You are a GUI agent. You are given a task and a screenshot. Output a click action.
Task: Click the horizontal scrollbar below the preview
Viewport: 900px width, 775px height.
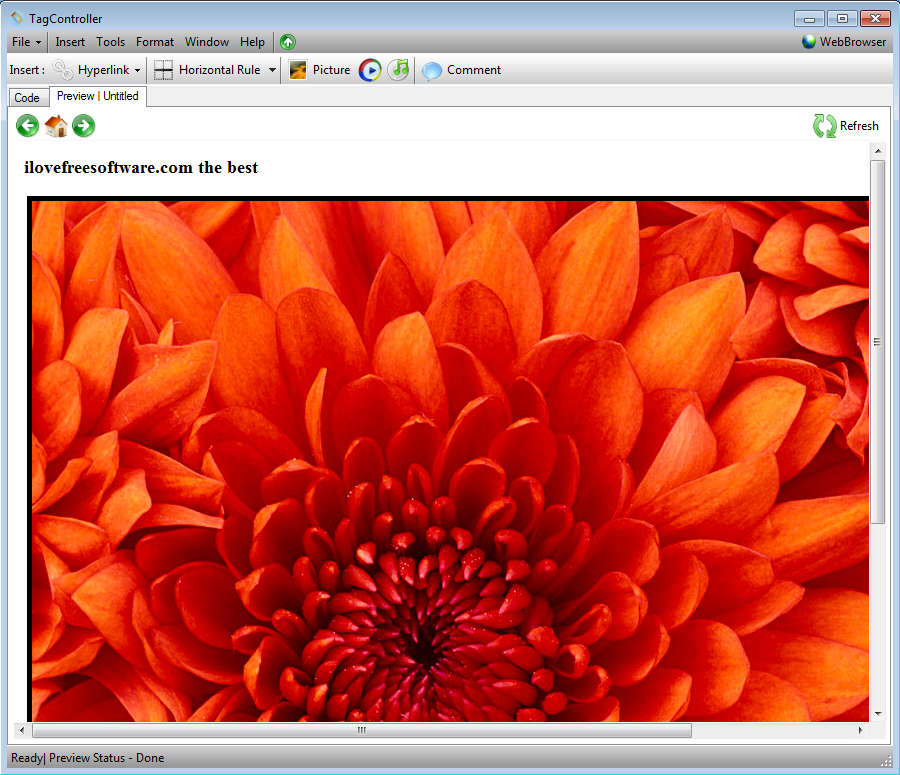click(360, 730)
